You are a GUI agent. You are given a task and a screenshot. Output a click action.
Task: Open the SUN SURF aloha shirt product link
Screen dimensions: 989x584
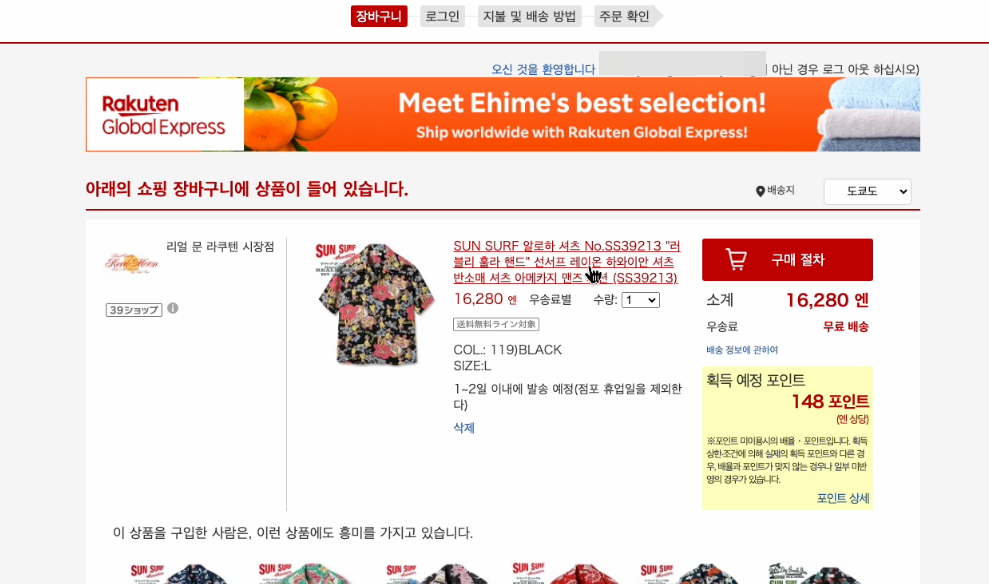[x=566, y=262]
